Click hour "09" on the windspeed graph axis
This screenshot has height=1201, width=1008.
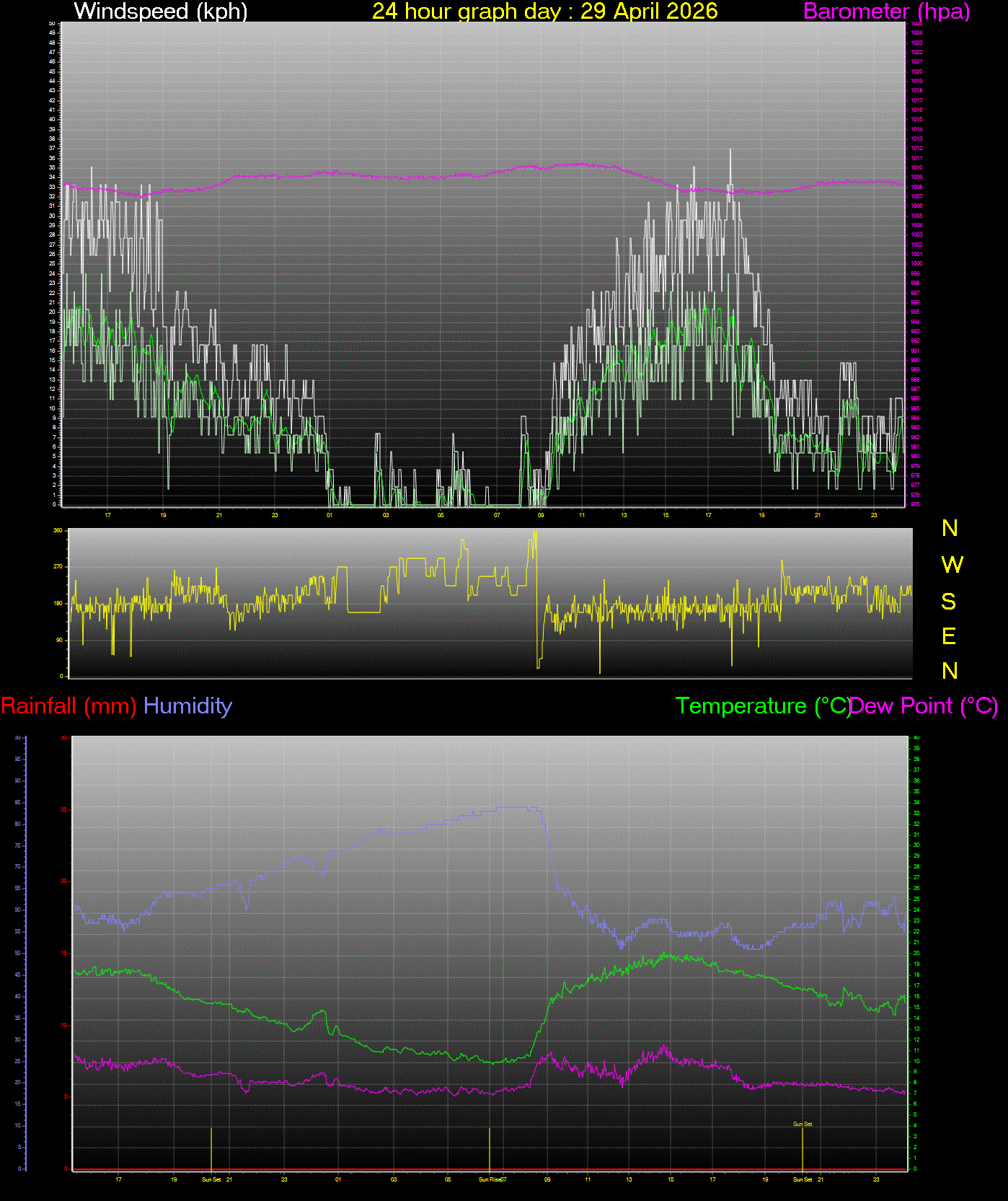(541, 515)
